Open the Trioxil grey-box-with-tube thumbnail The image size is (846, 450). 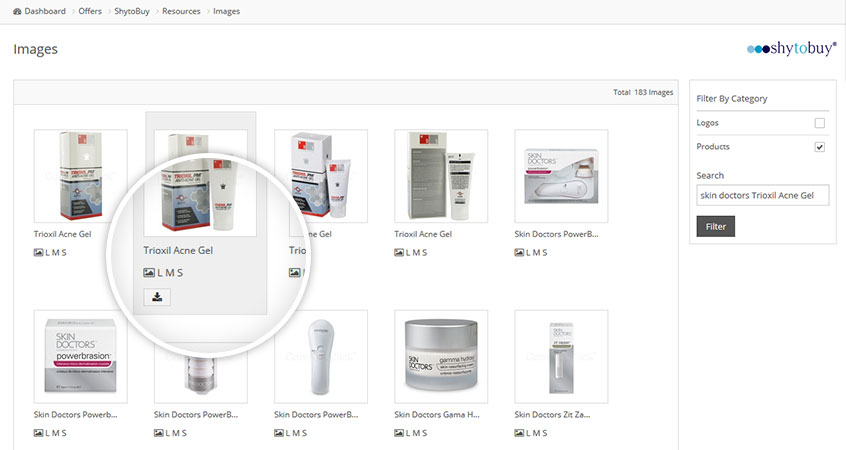[441, 176]
